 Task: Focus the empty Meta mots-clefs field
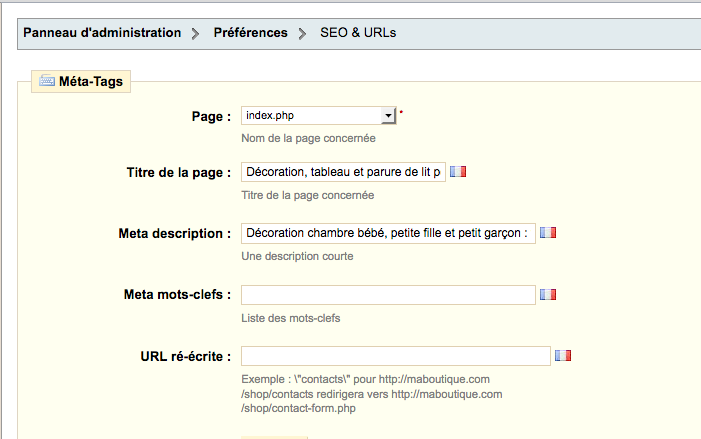(x=388, y=295)
